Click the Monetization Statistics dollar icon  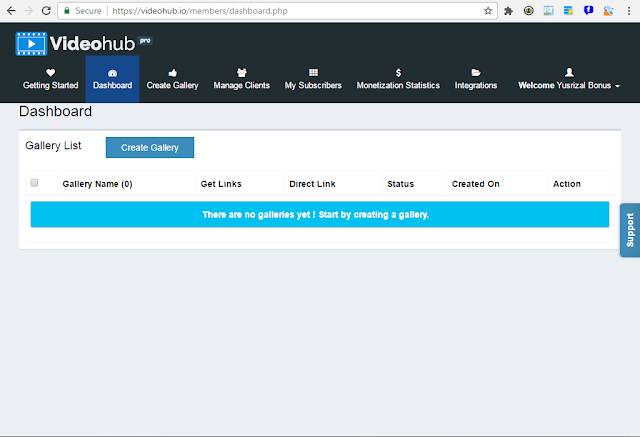click(398, 73)
